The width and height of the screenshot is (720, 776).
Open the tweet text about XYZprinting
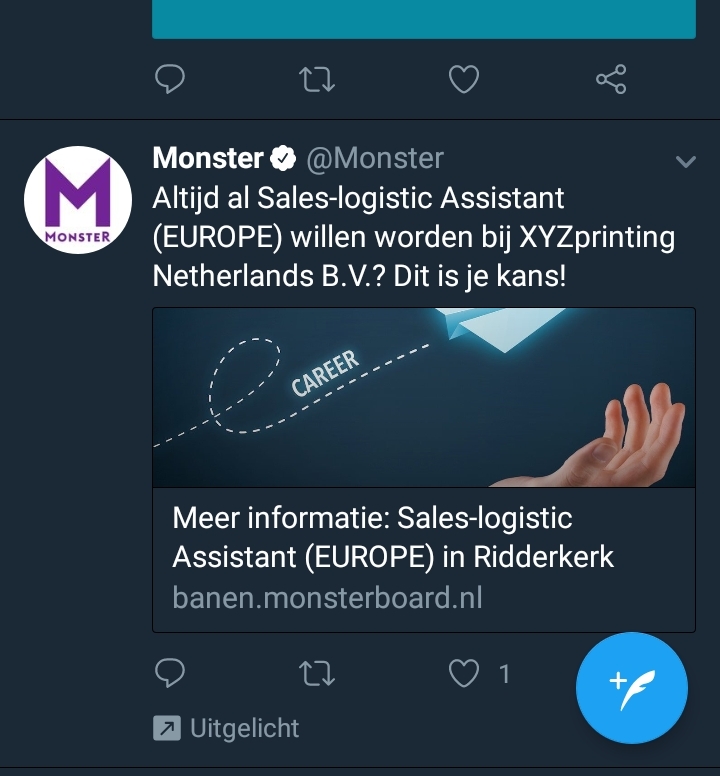pos(414,237)
